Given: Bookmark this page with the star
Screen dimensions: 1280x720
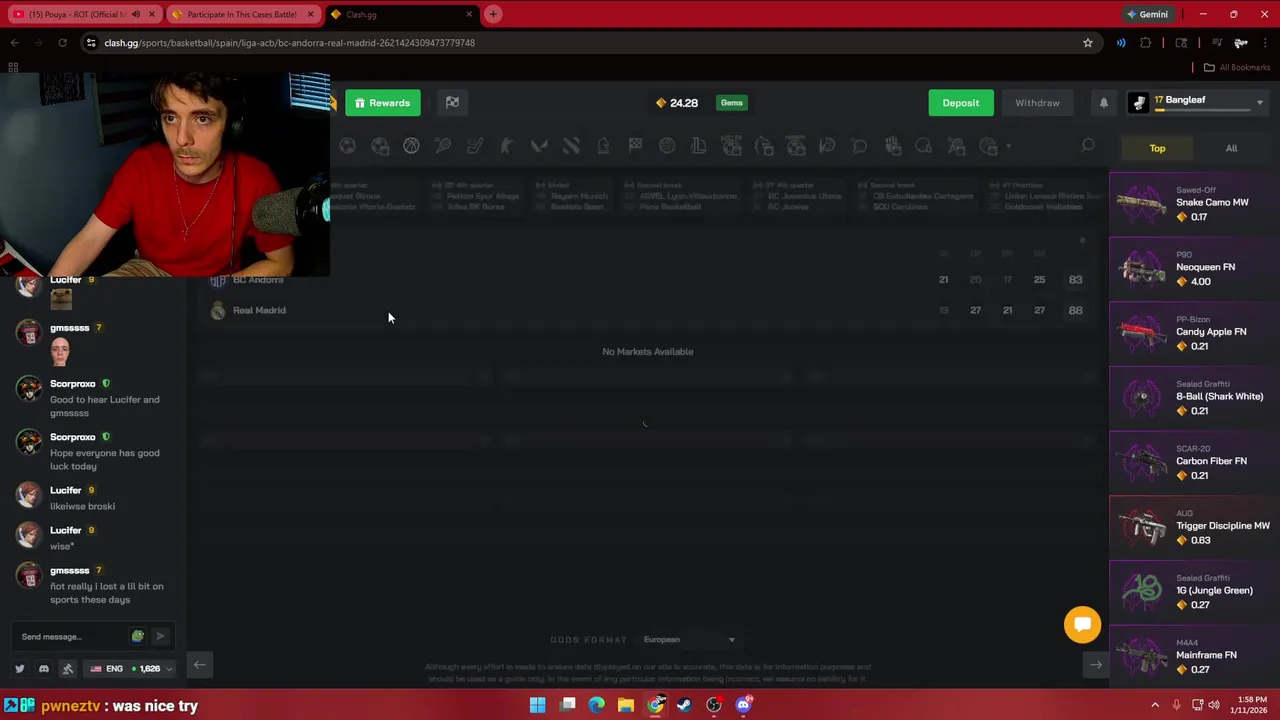Looking at the screenshot, I should point(1088,43).
